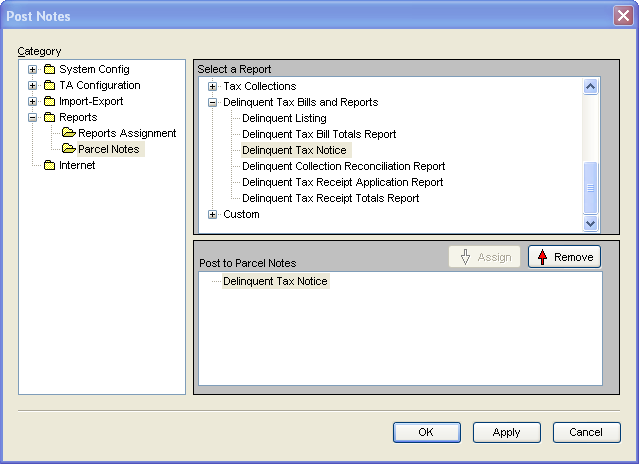Expand the Import-Export node
The height and width of the screenshot is (464, 639).
point(33,101)
